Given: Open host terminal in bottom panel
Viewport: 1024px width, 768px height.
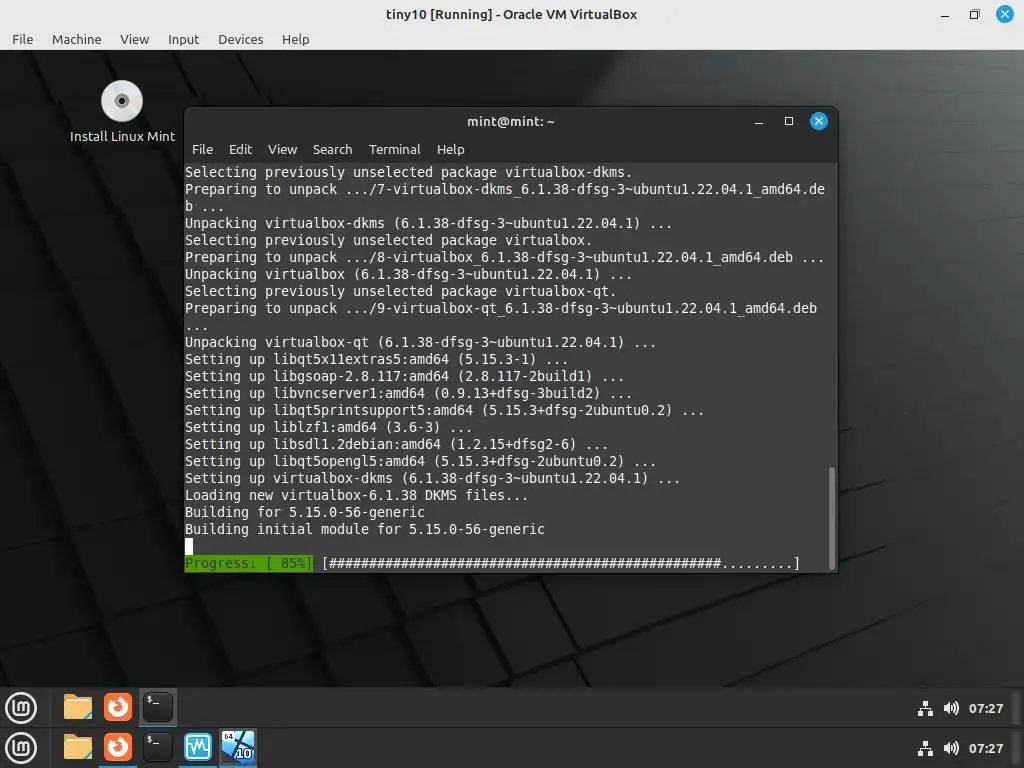Looking at the screenshot, I should tap(157, 747).
